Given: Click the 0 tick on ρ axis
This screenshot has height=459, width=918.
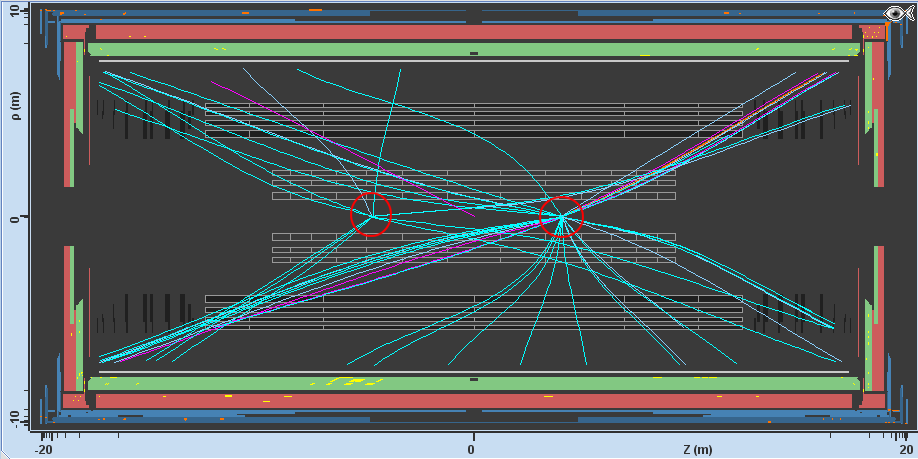Looking at the screenshot, I should click(13, 216).
